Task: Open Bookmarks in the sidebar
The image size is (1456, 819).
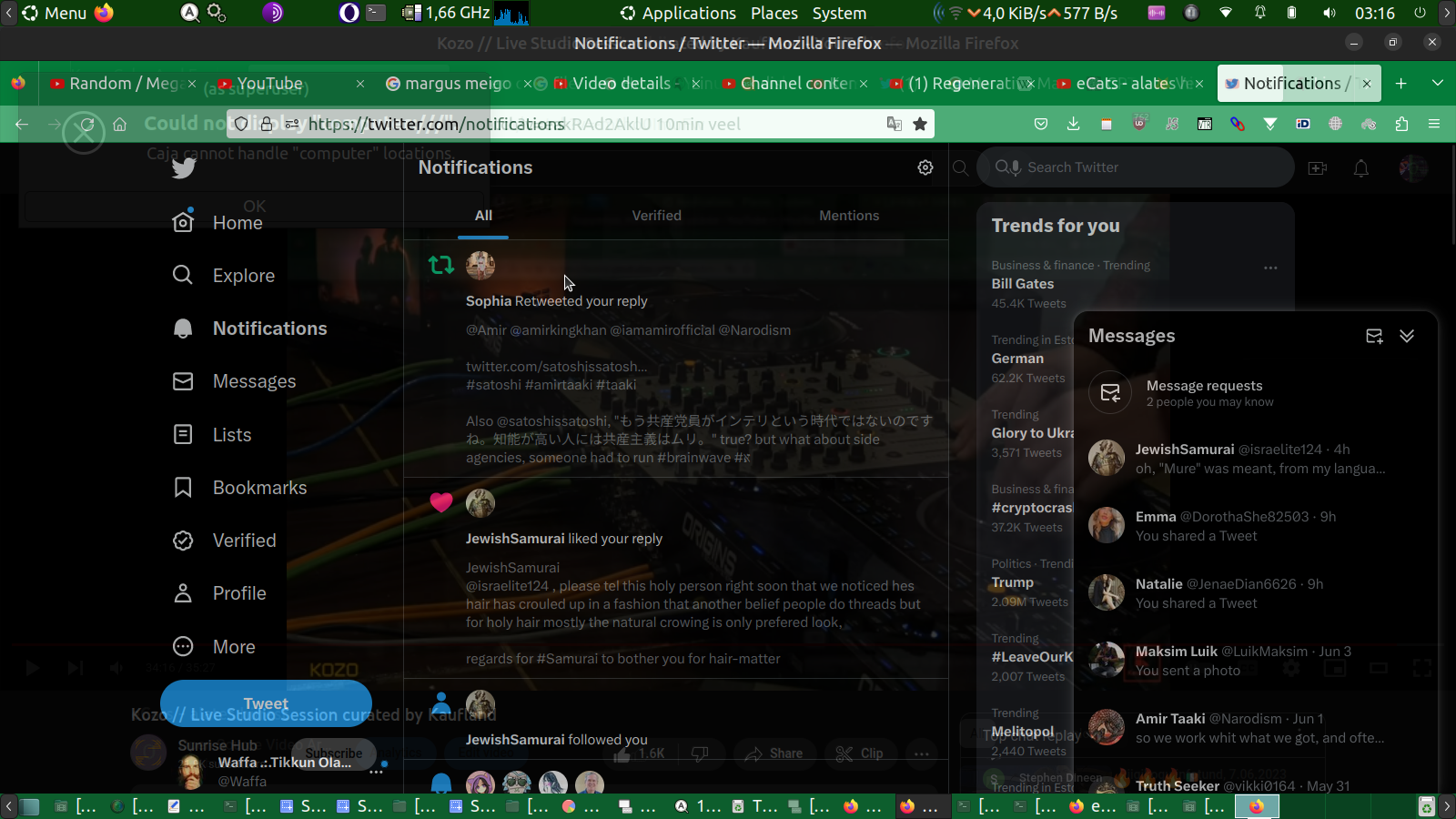Action: pos(239,488)
